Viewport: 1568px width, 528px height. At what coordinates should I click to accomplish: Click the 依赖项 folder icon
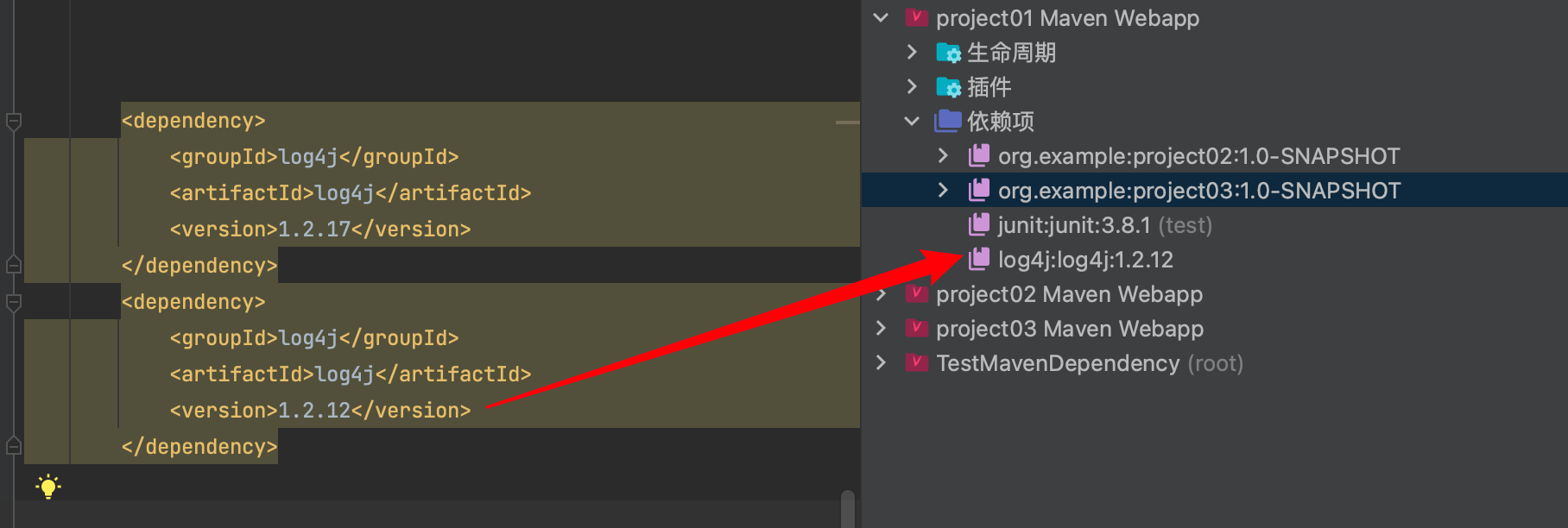[947, 122]
